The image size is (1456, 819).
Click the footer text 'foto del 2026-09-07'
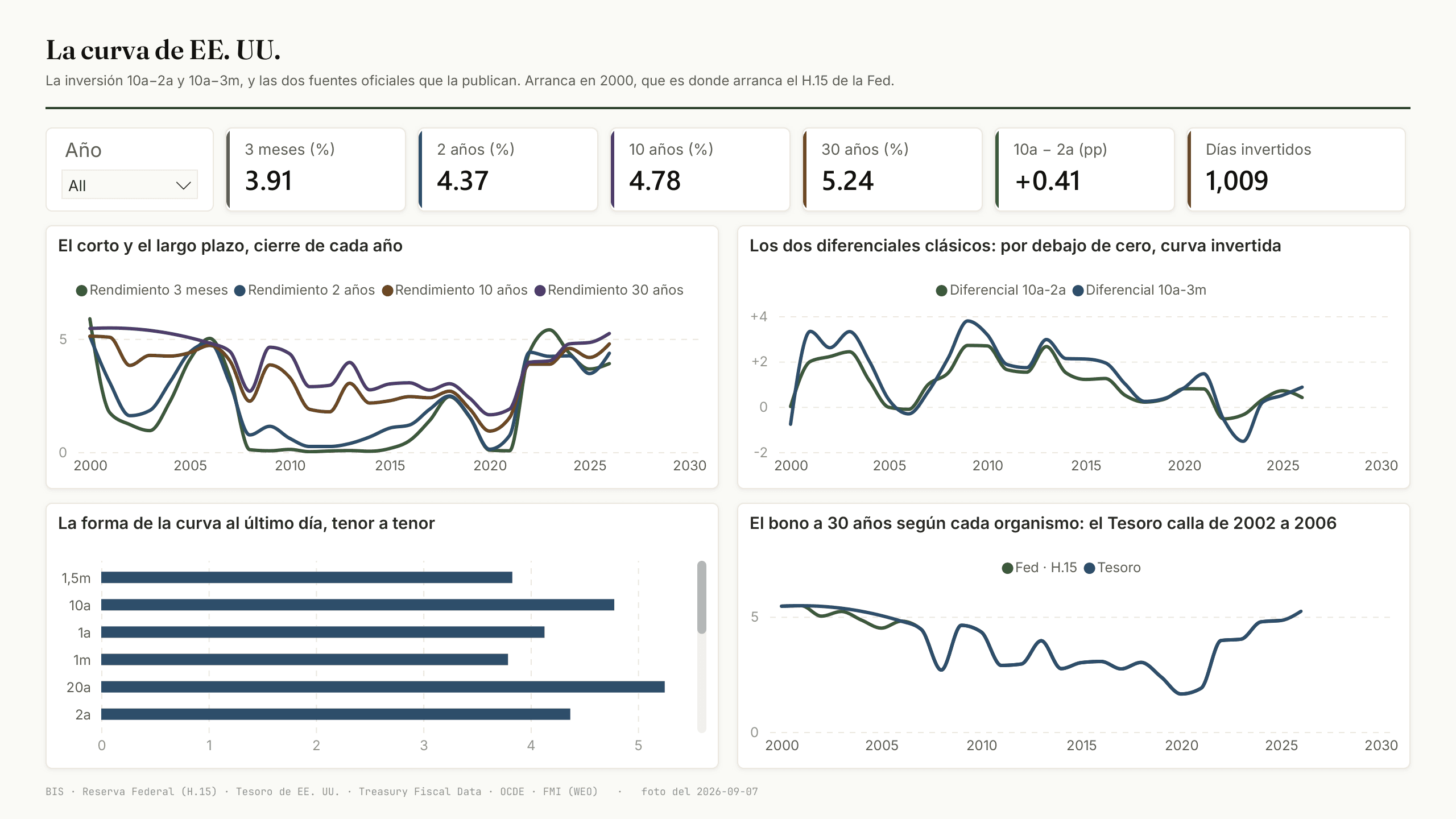[700, 792]
